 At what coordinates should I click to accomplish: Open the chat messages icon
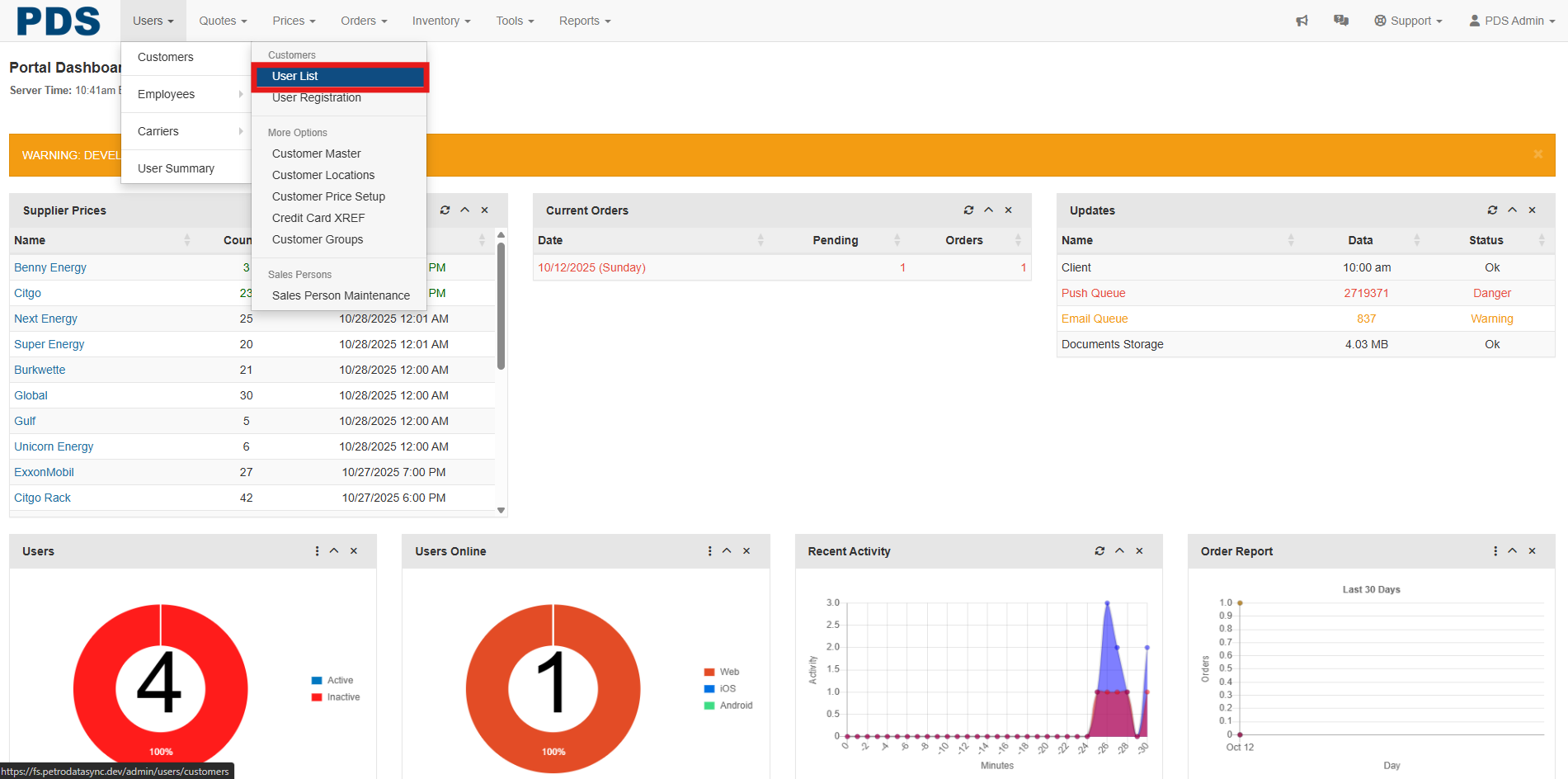[1341, 21]
